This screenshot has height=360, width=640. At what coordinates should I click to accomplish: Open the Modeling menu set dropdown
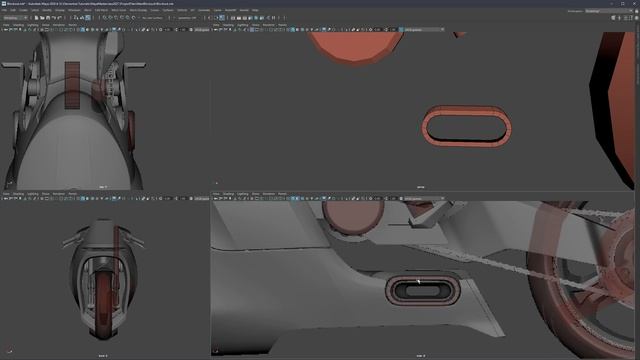[15, 18]
